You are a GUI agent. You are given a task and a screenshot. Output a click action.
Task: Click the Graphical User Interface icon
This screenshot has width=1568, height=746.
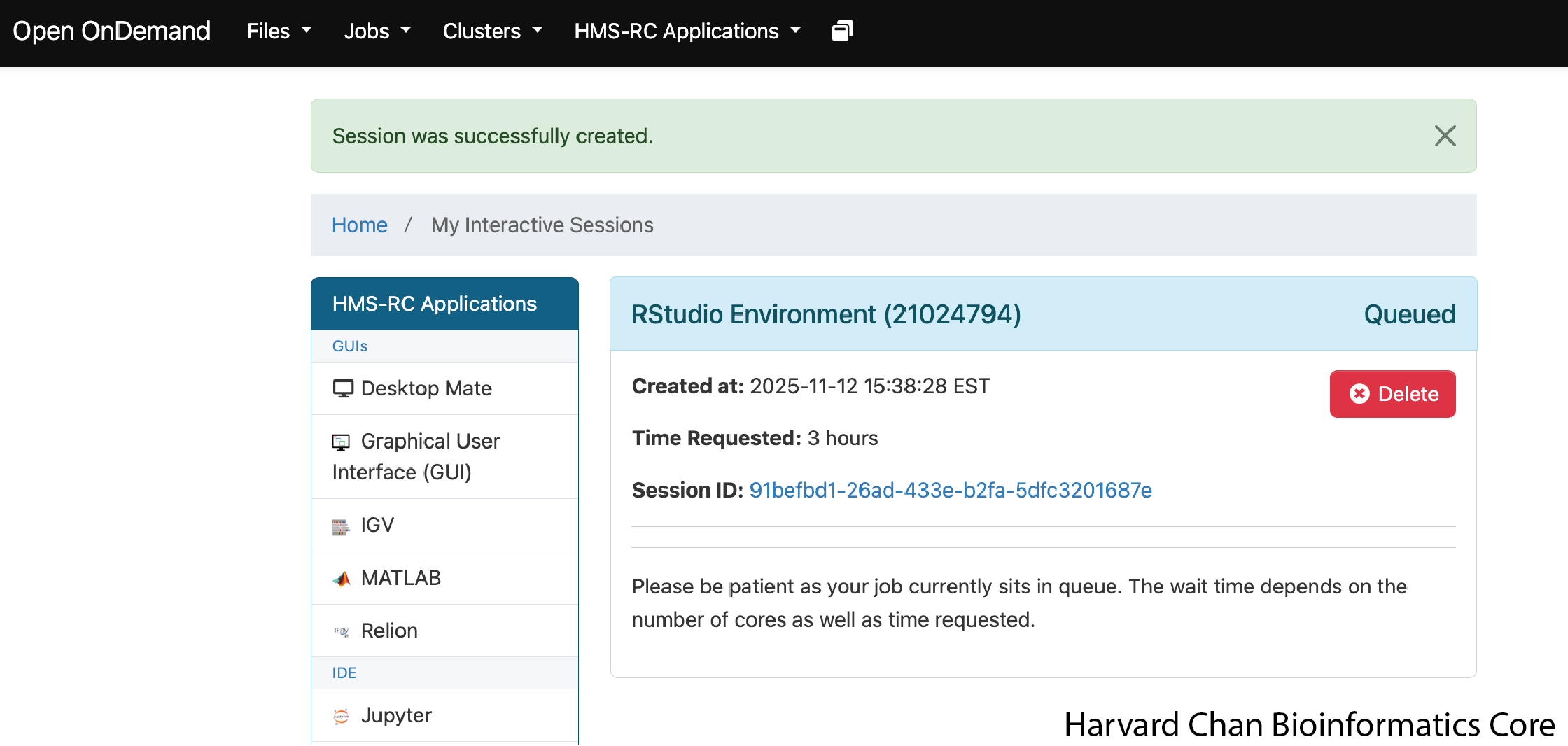tap(341, 442)
